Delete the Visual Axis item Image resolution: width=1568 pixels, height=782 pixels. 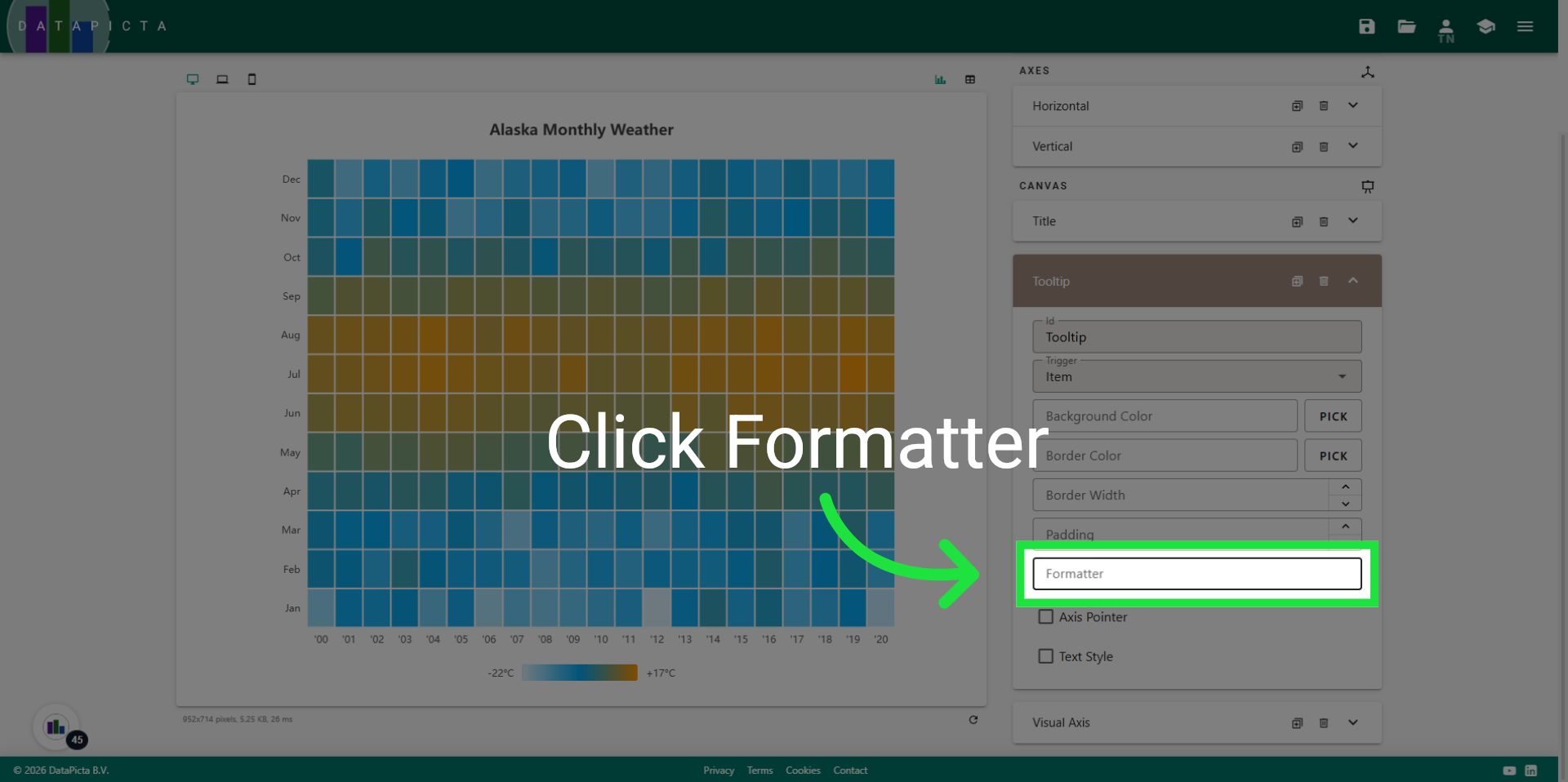tap(1324, 723)
